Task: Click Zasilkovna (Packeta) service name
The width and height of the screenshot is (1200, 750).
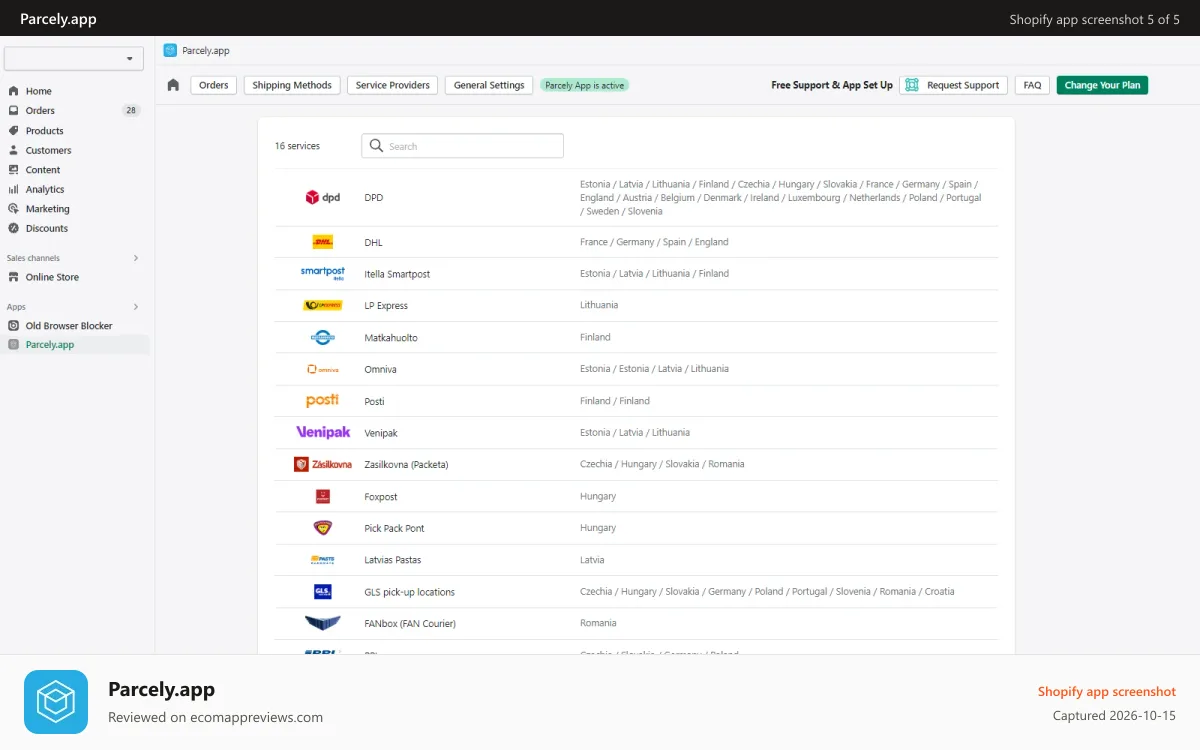Action: point(406,465)
